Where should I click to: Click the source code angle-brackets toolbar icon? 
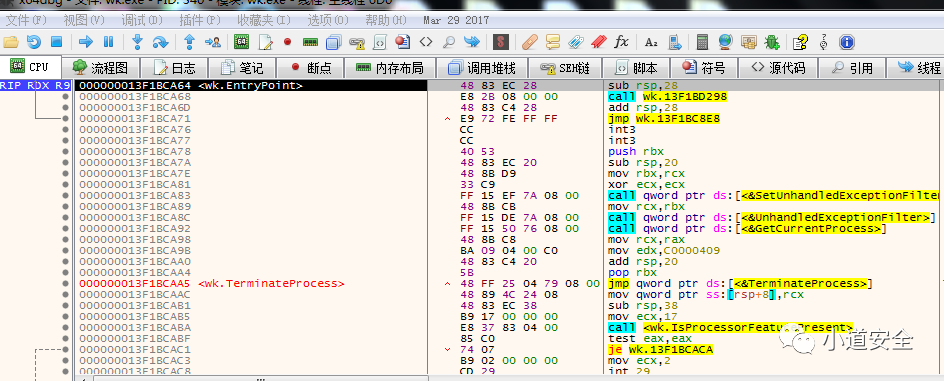426,42
